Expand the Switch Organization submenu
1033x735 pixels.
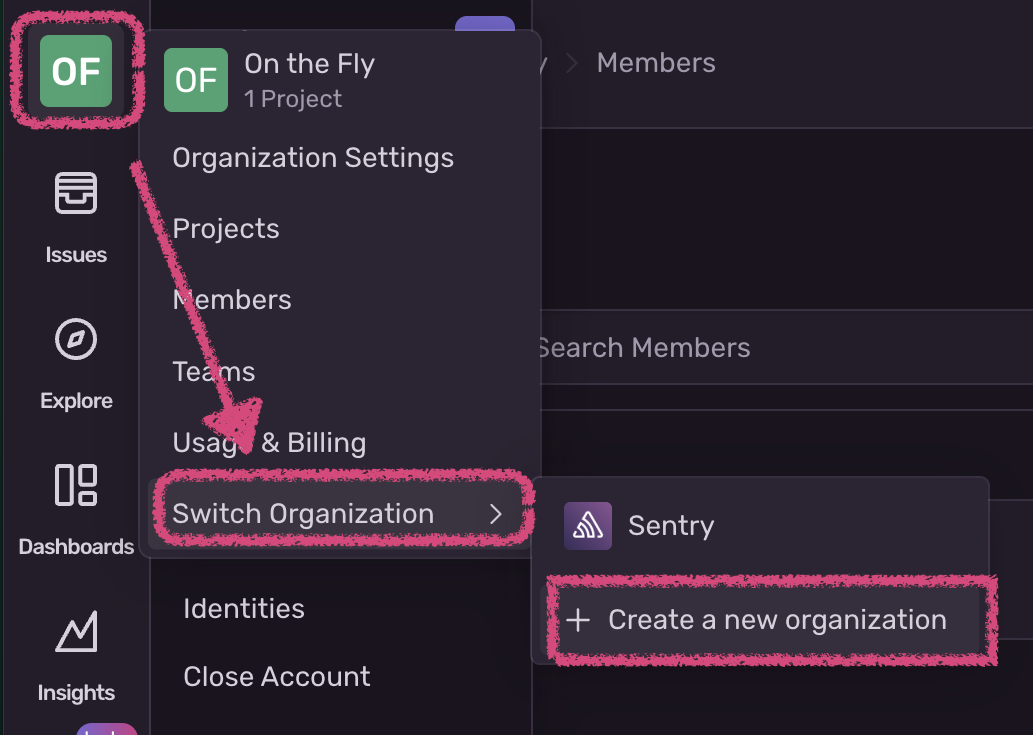pyautogui.click(x=303, y=514)
